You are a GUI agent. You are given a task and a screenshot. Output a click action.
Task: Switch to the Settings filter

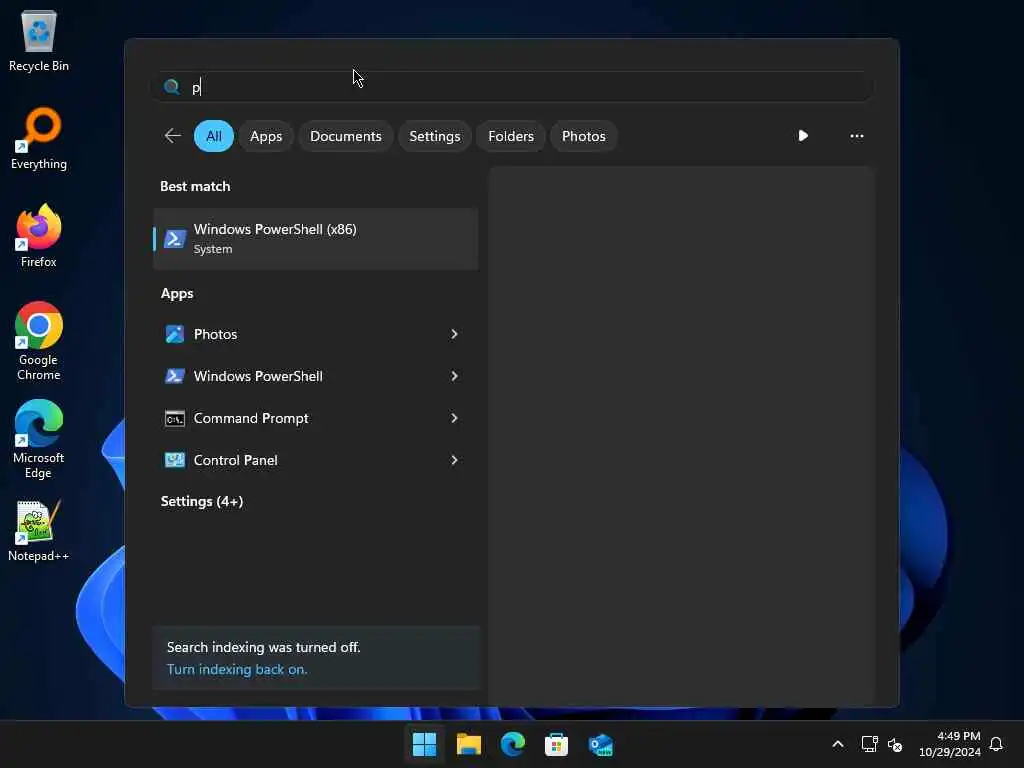(x=434, y=136)
